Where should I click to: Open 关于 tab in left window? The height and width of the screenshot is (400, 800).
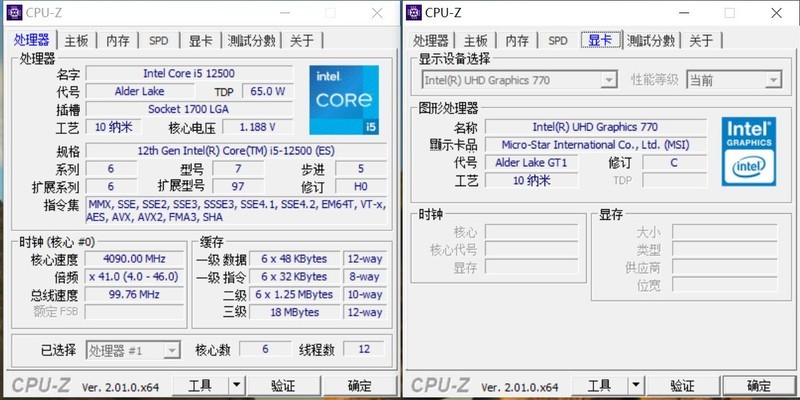302,41
